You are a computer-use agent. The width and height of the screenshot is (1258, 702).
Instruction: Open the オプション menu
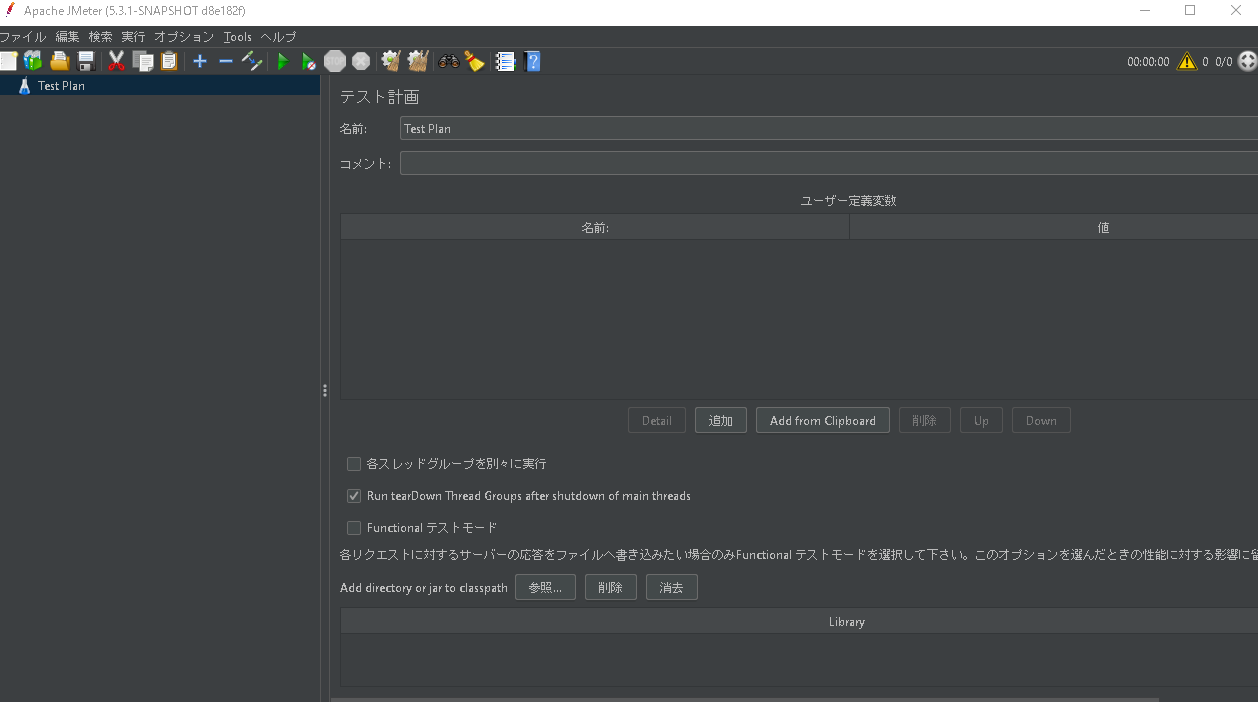pyautogui.click(x=184, y=37)
